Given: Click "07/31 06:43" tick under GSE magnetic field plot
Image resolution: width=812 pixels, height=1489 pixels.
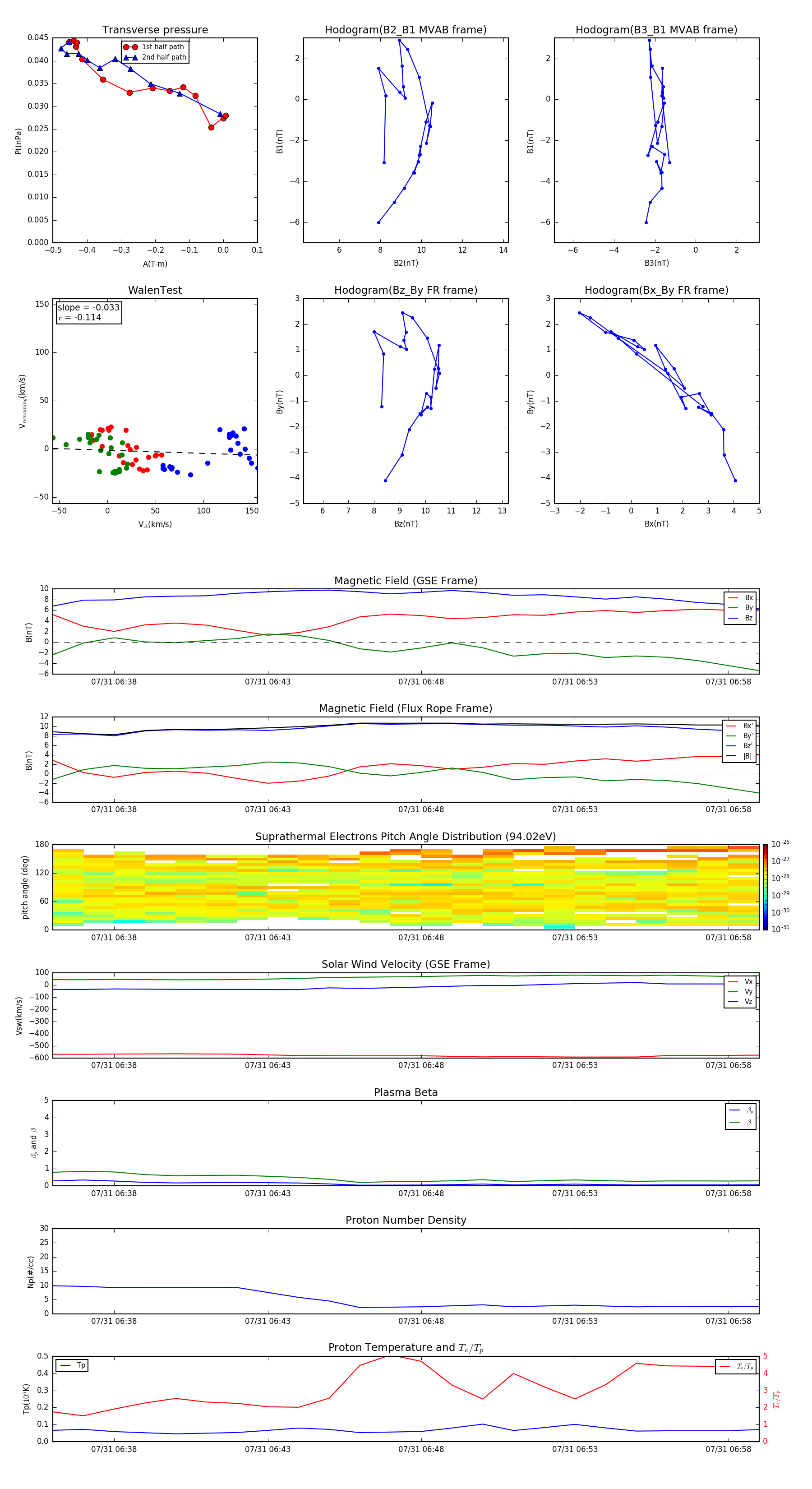Looking at the screenshot, I should pyautogui.click(x=268, y=681).
